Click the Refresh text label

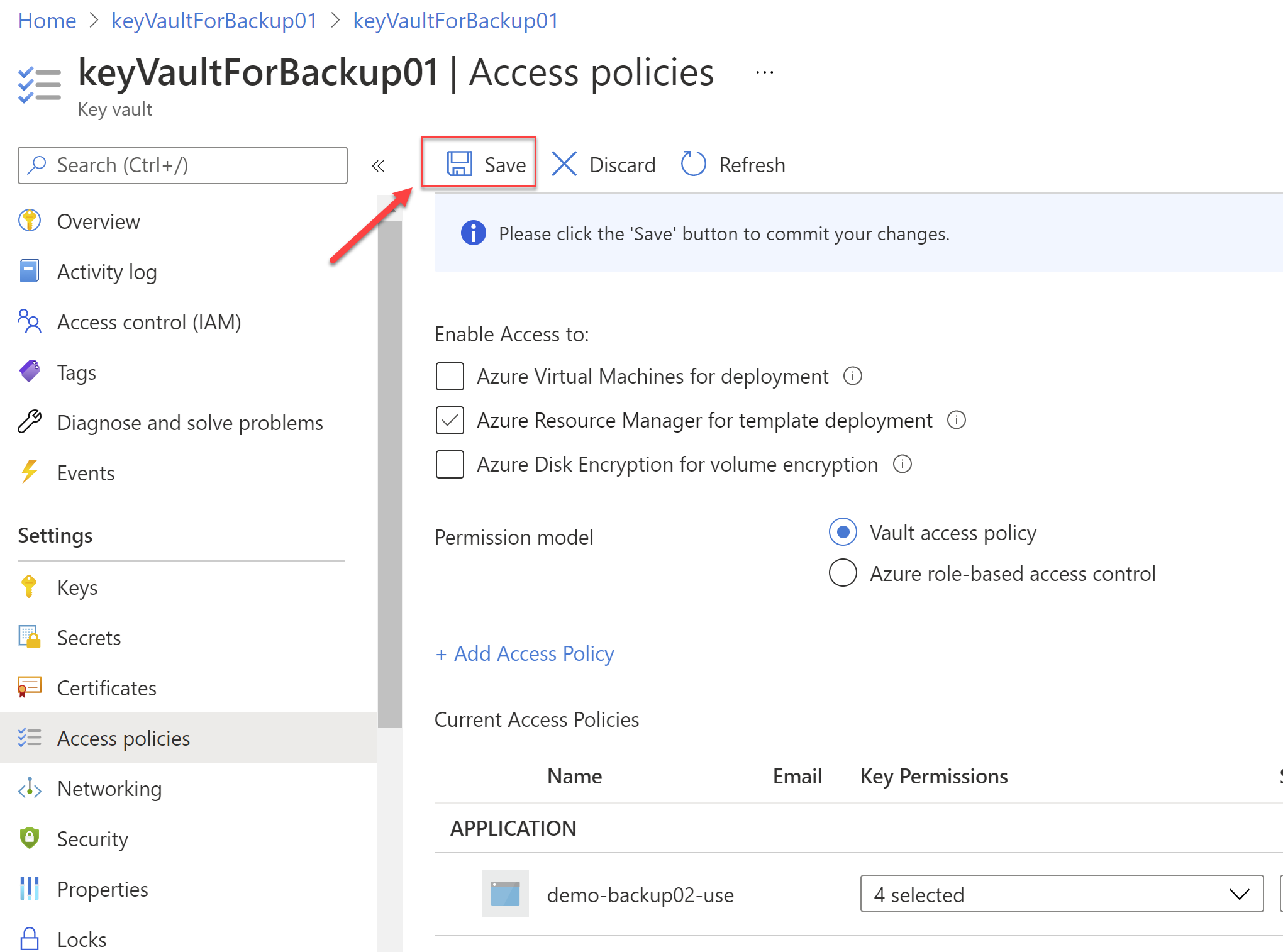point(752,165)
